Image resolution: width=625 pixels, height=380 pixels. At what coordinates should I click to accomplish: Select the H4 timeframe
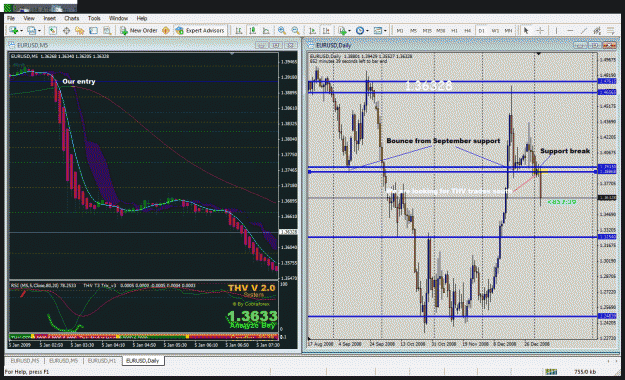[468, 30]
